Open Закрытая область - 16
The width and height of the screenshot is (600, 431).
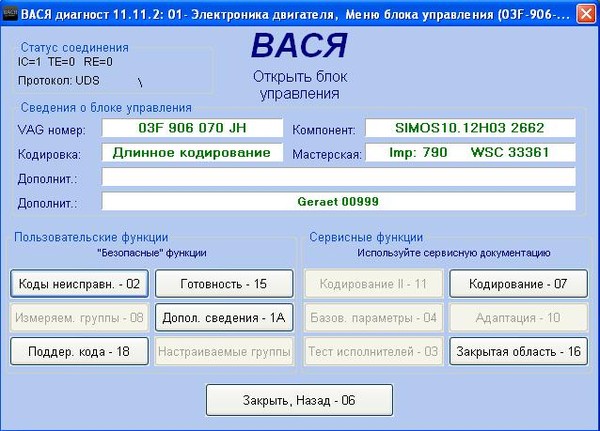(518, 351)
